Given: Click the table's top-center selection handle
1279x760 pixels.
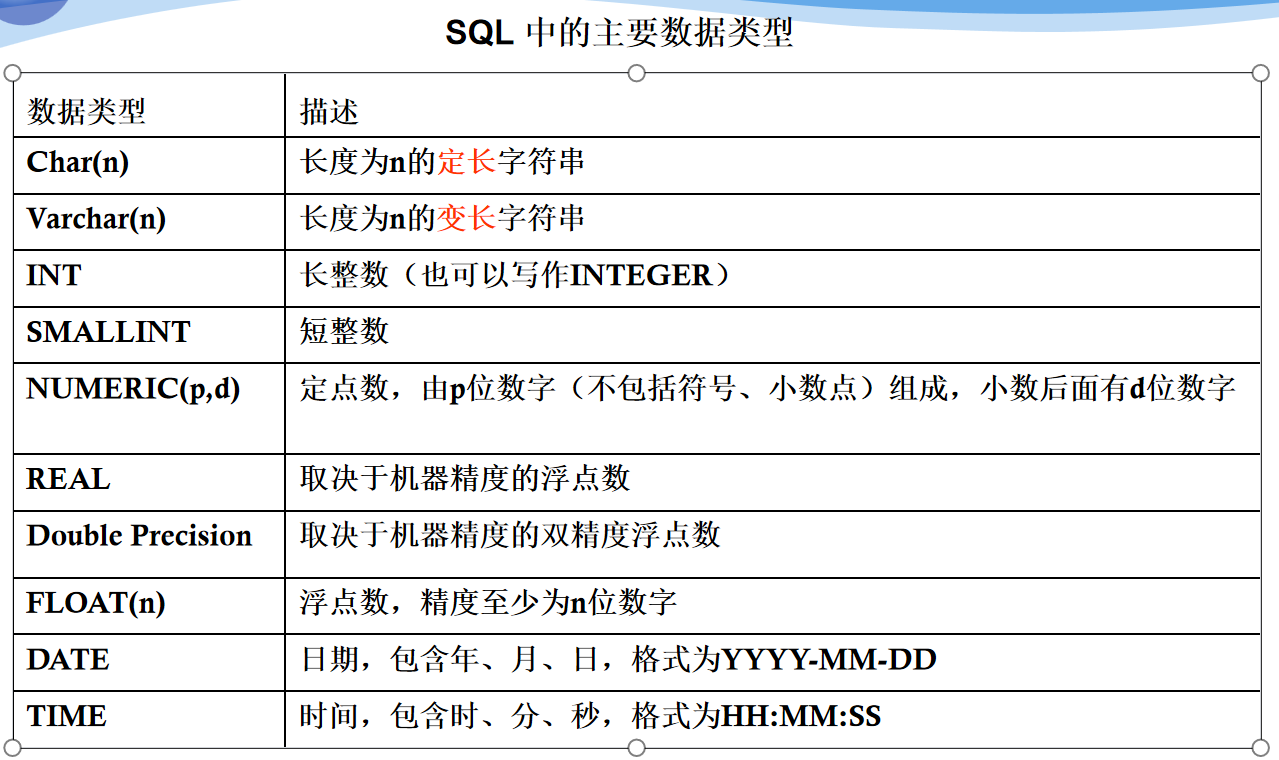Looking at the screenshot, I should coord(636,73).
